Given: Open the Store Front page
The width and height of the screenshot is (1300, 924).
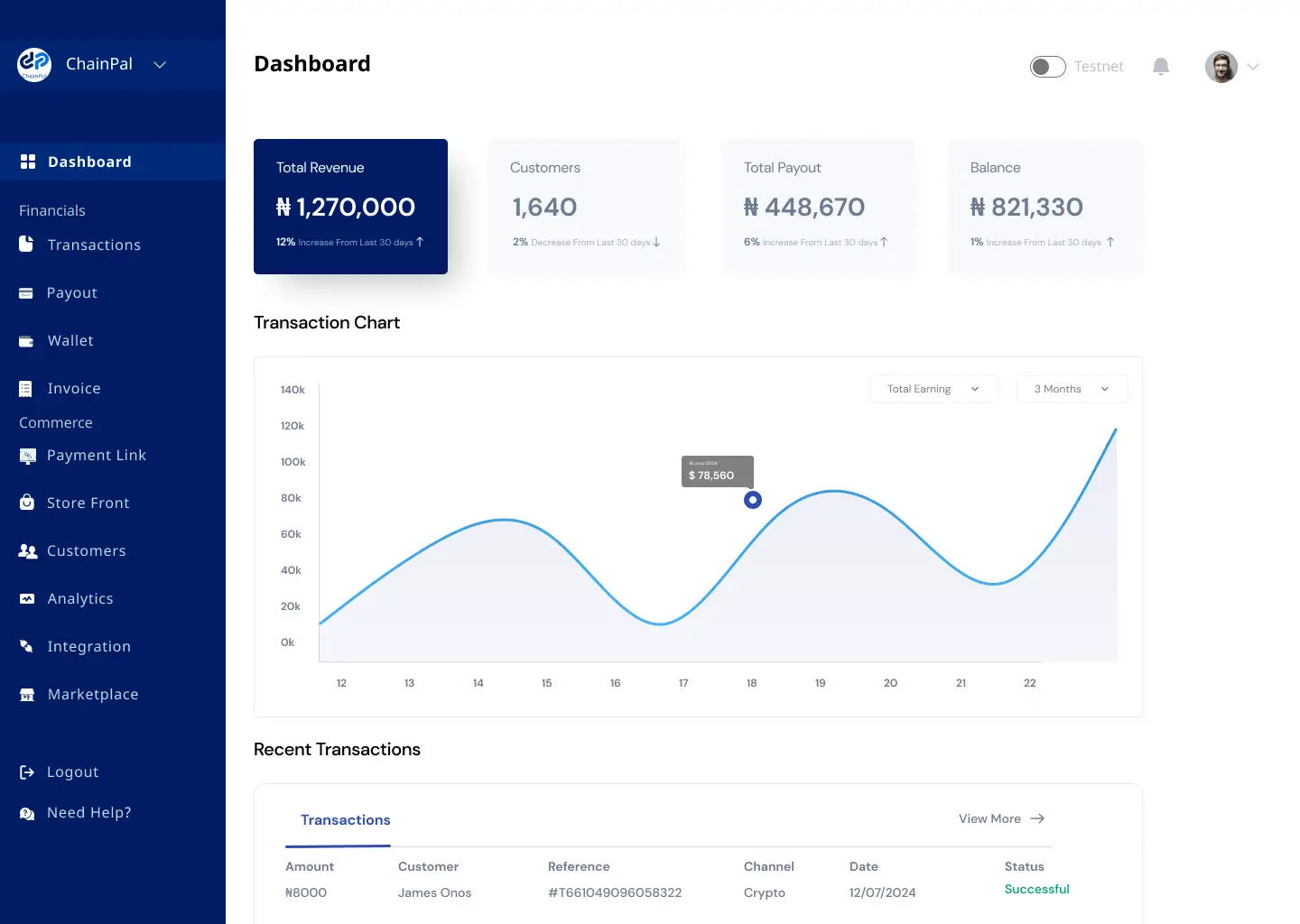Looking at the screenshot, I should tap(88, 503).
